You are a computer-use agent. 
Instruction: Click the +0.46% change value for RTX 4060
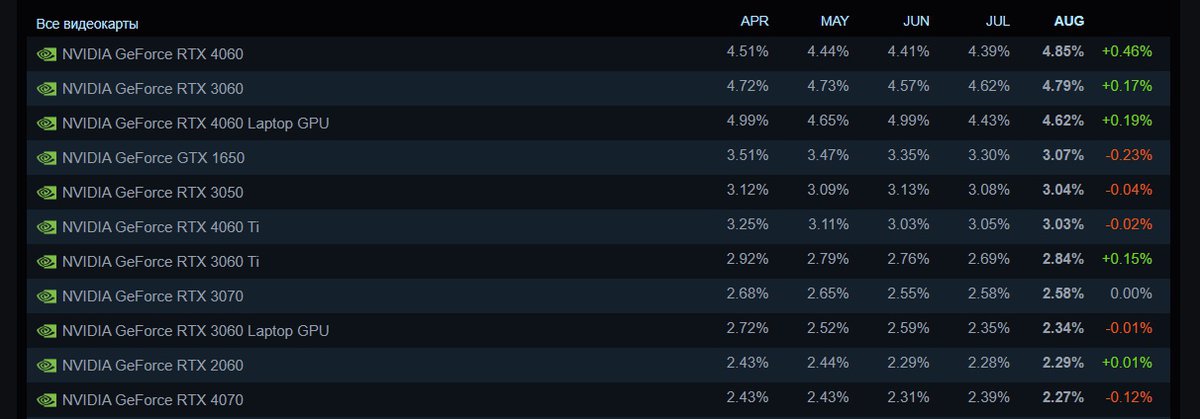(1126, 52)
